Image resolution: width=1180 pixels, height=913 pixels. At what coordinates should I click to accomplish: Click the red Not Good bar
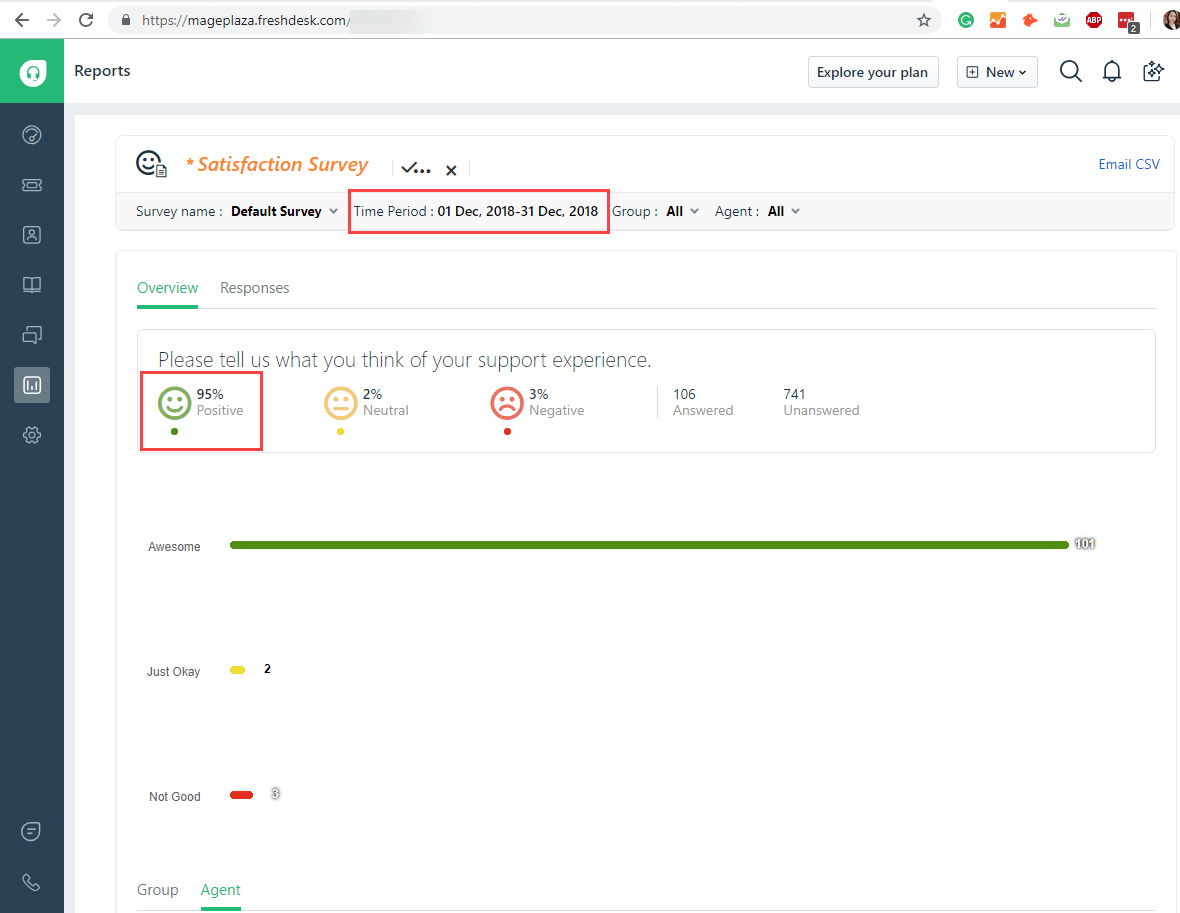click(241, 795)
